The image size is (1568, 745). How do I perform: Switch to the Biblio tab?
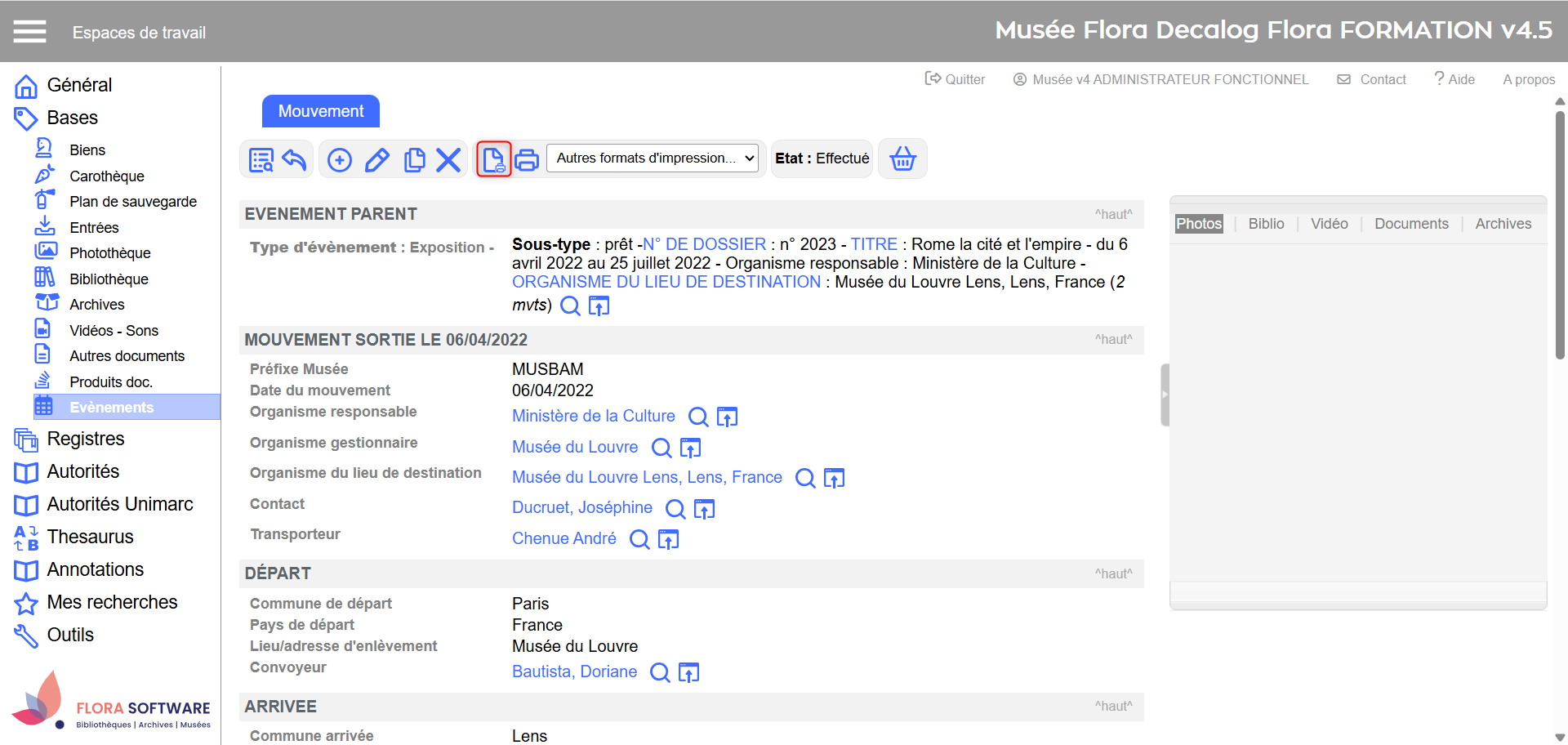pos(1266,224)
